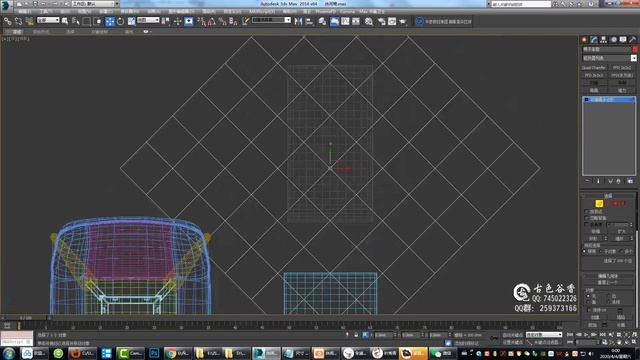
Task: Select preview selection SubObj radio button
Action: (601, 251)
